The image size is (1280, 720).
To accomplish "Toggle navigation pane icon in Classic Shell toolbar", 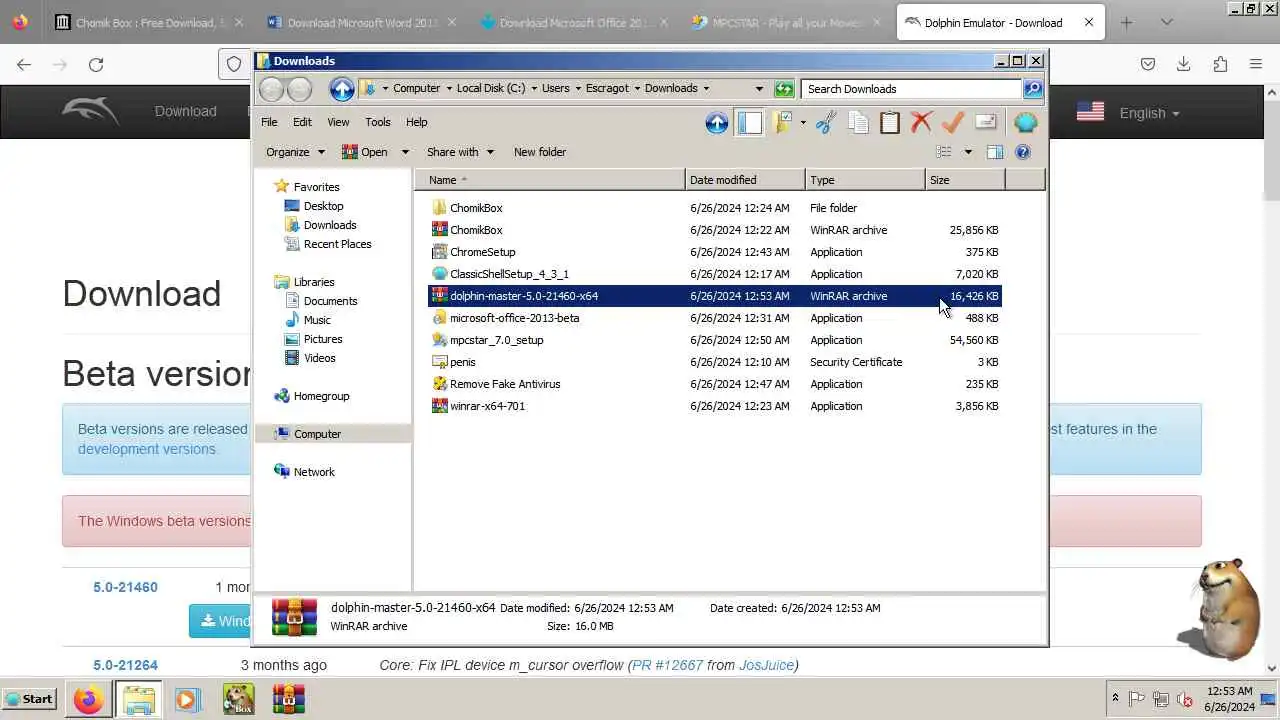I will tap(749, 122).
